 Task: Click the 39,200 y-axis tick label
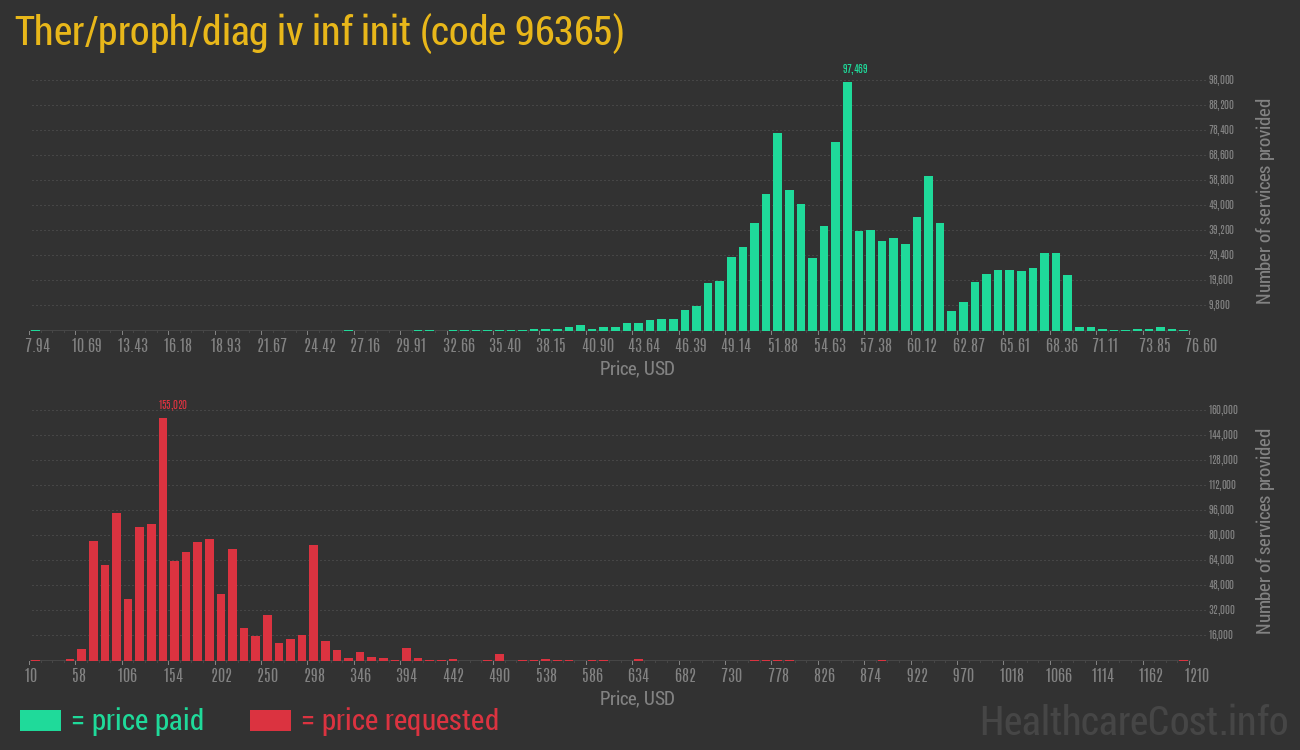click(1221, 230)
